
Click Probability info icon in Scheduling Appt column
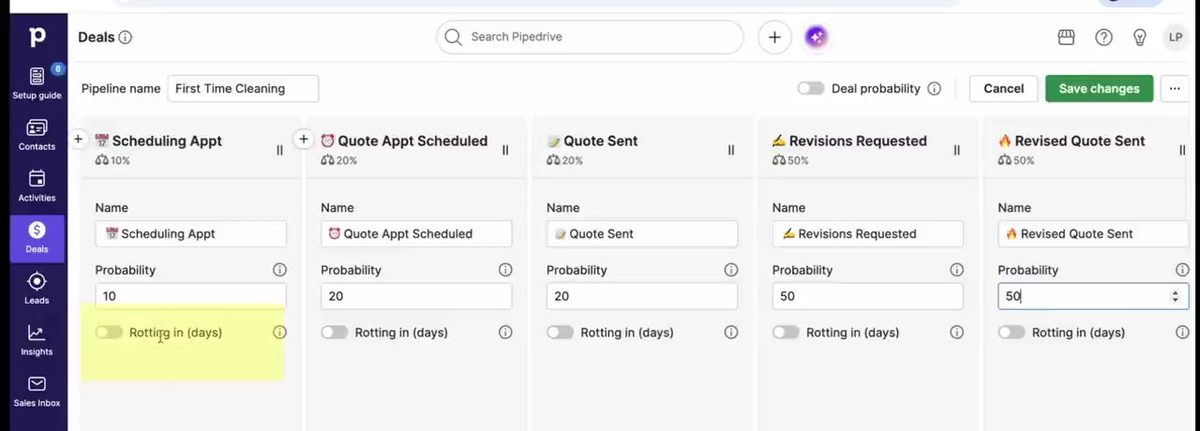[280, 270]
